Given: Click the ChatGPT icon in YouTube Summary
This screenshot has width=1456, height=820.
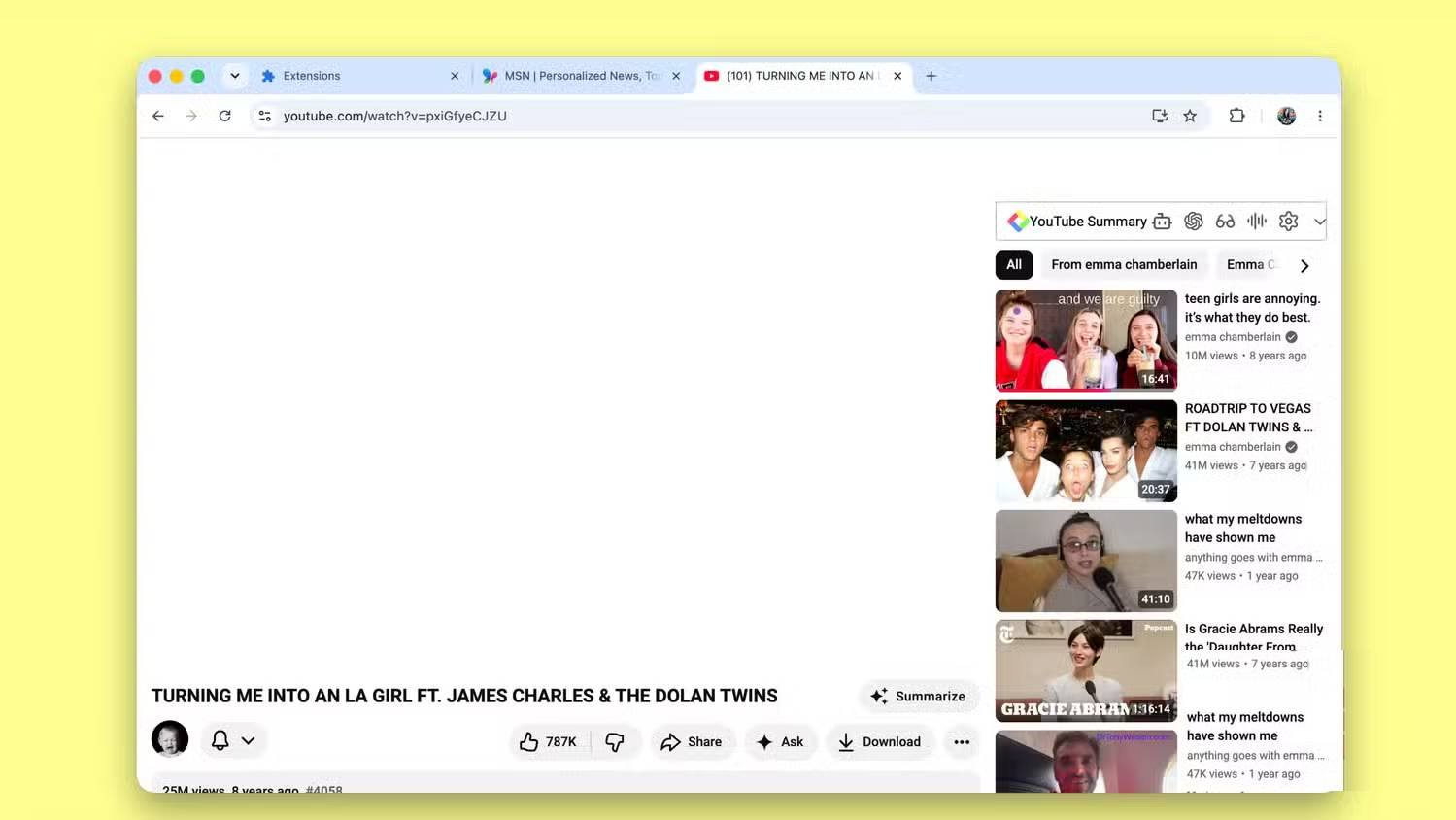Looking at the screenshot, I should pyautogui.click(x=1194, y=222).
